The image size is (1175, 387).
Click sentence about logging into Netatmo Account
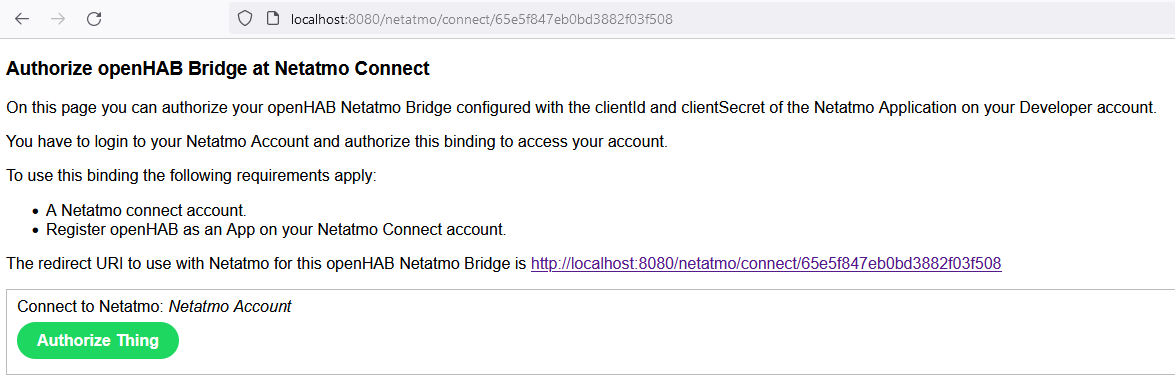coord(337,142)
